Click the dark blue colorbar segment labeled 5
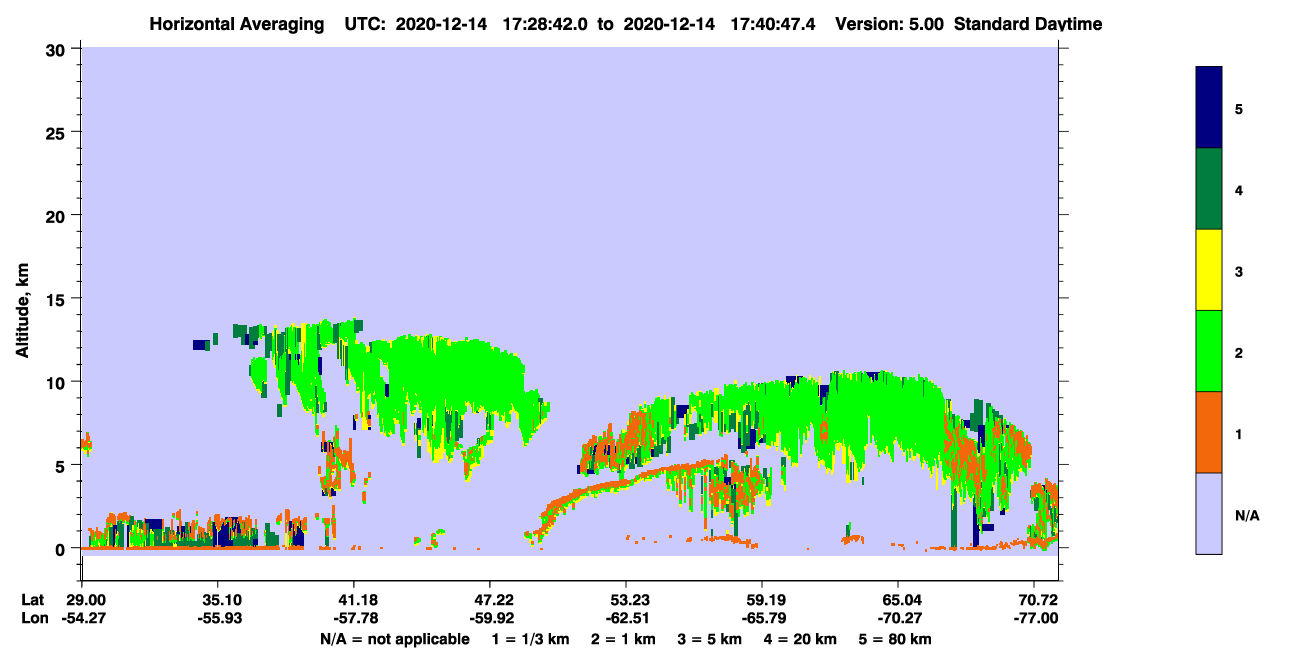Viewport: 1300px width, 667px height. (x=1209, y=108)
